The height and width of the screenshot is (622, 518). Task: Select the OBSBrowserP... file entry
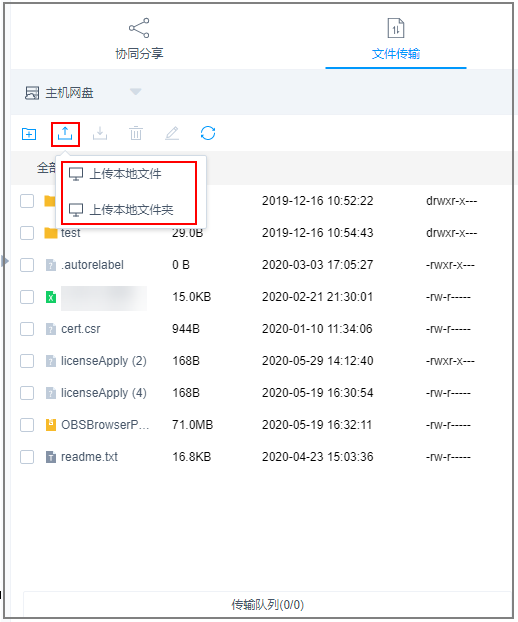pos(105,425)
